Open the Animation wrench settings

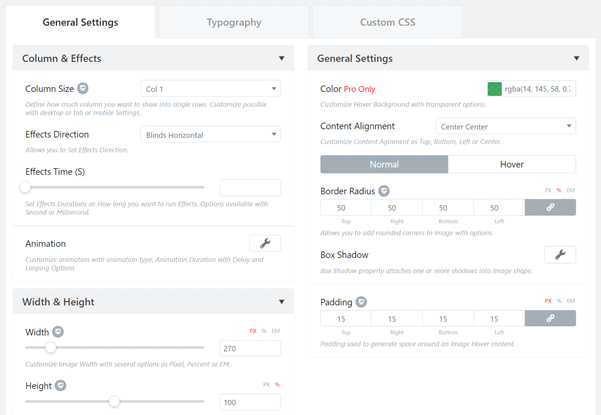(265, 243)
